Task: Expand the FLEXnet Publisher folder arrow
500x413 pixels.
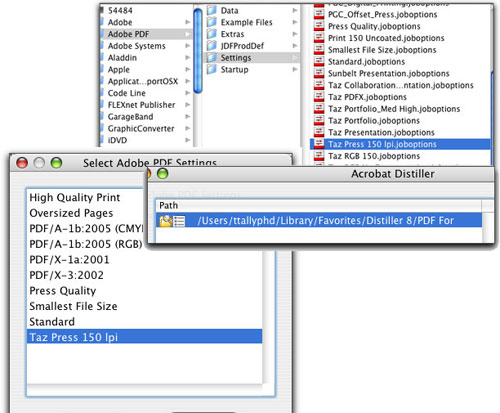Action: pyautogui.click(x=188, y=105)
